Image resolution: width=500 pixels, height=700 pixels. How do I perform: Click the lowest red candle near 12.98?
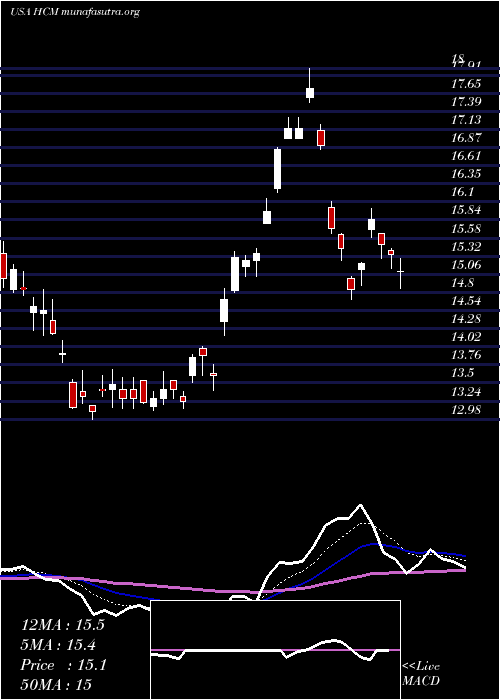click(92, 408)
